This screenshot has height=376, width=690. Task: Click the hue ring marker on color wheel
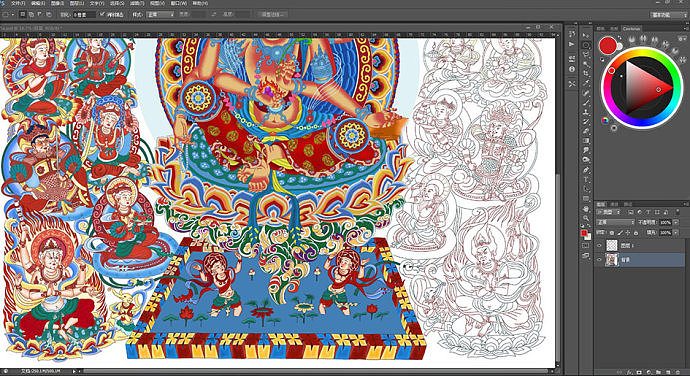coord(612,71)
